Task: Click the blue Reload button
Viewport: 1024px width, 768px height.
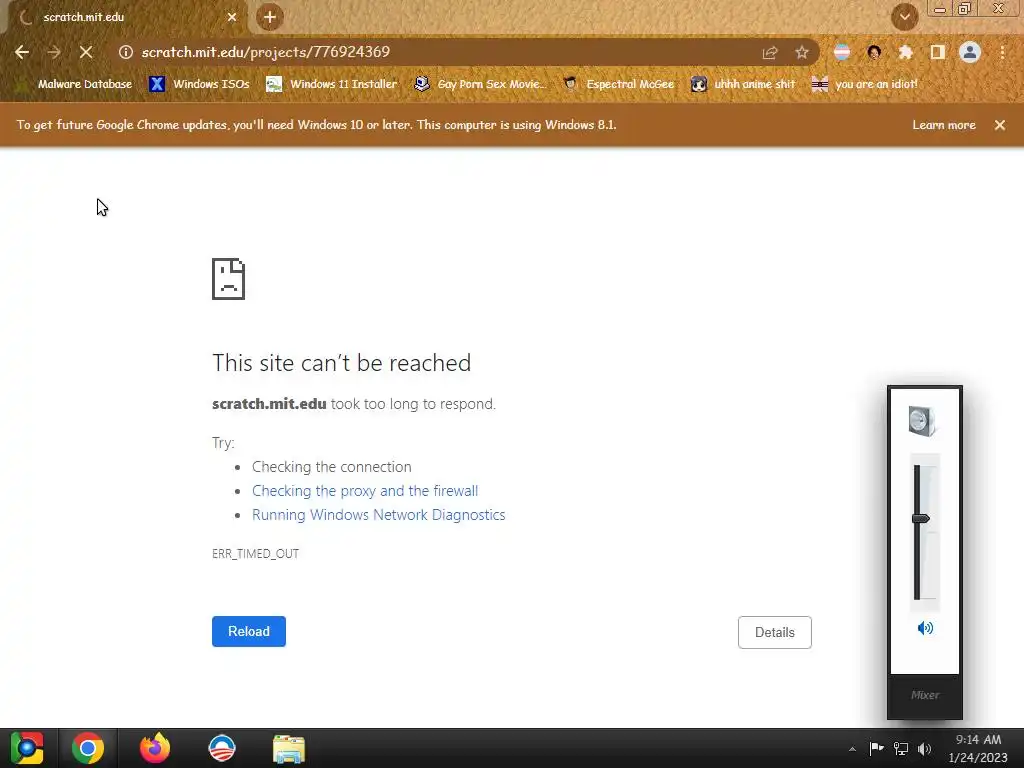Action: pos(249,632)
